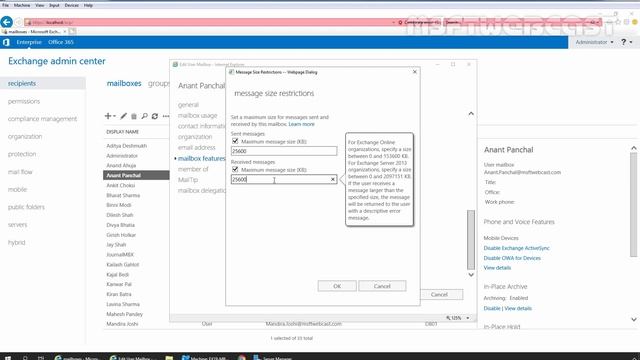This screenshot has height=360, width=640.
Task: Select mailbox features in Edit User Mailbox
Action: pos(202,158)
